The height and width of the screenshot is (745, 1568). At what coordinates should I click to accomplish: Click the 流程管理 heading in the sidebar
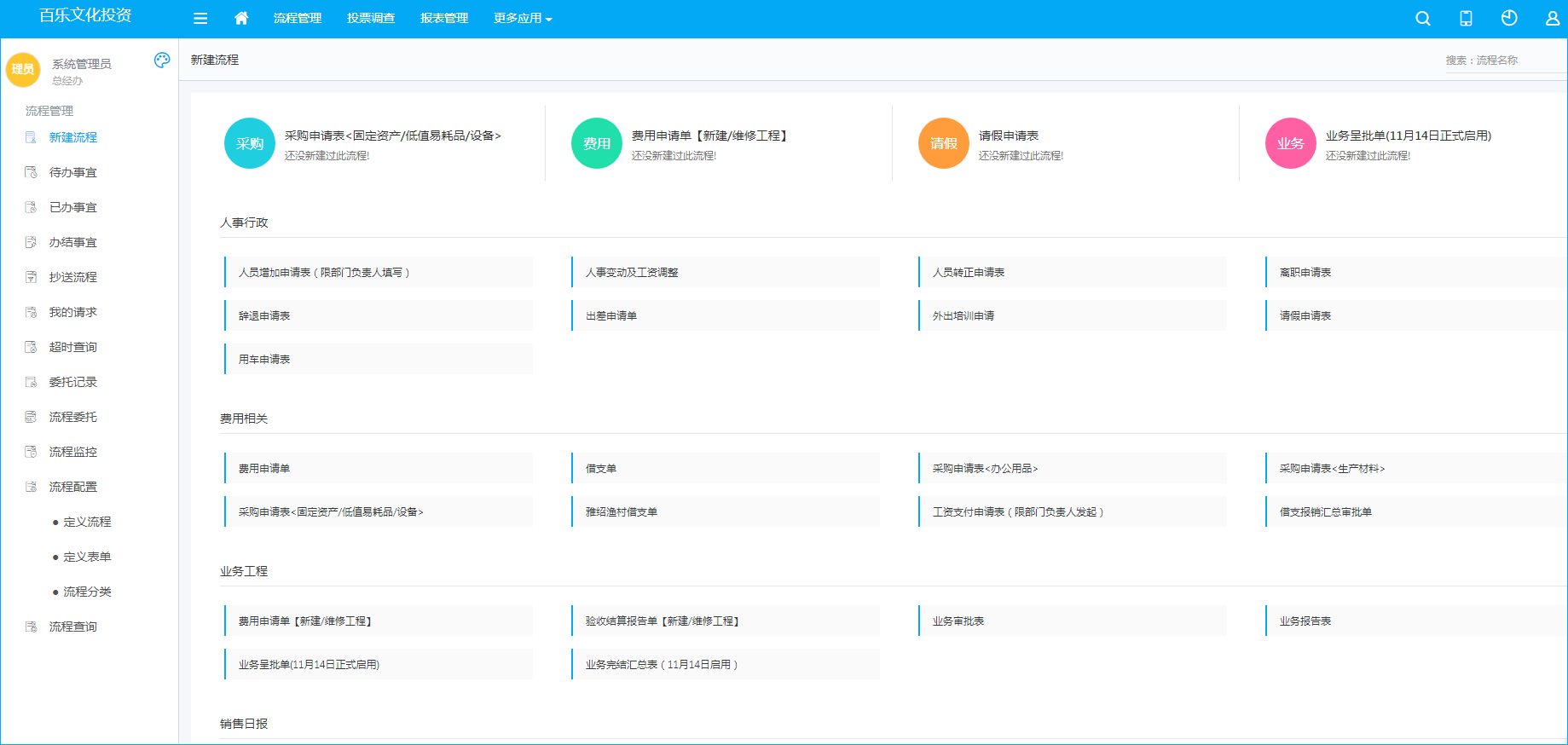(x=49, y=111)
